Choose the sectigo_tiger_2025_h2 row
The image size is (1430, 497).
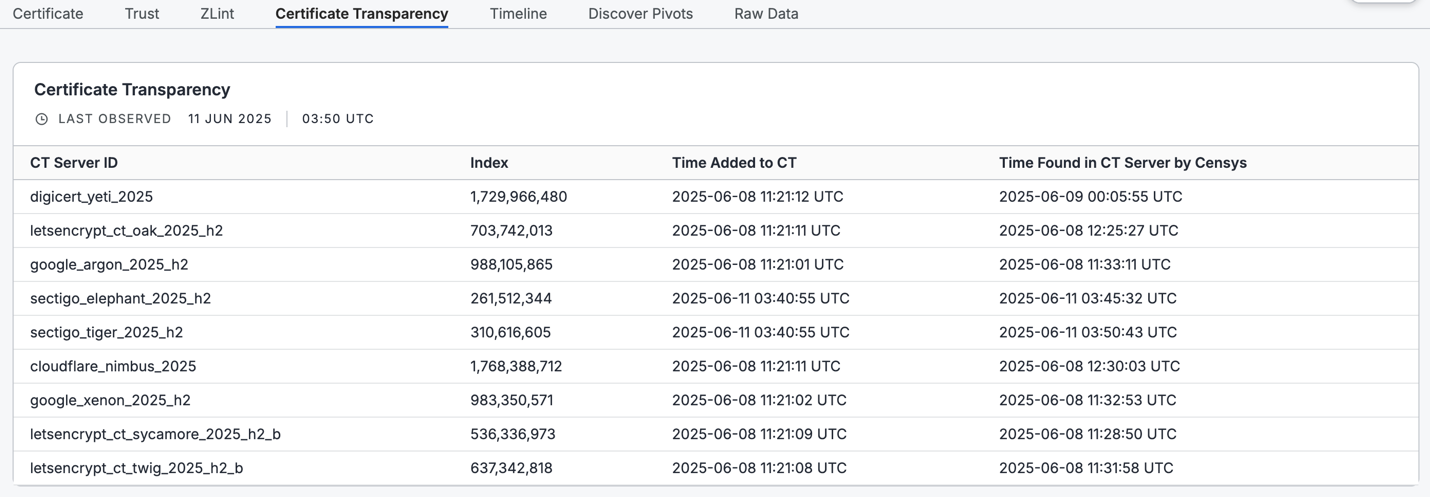tap(106, 333)
